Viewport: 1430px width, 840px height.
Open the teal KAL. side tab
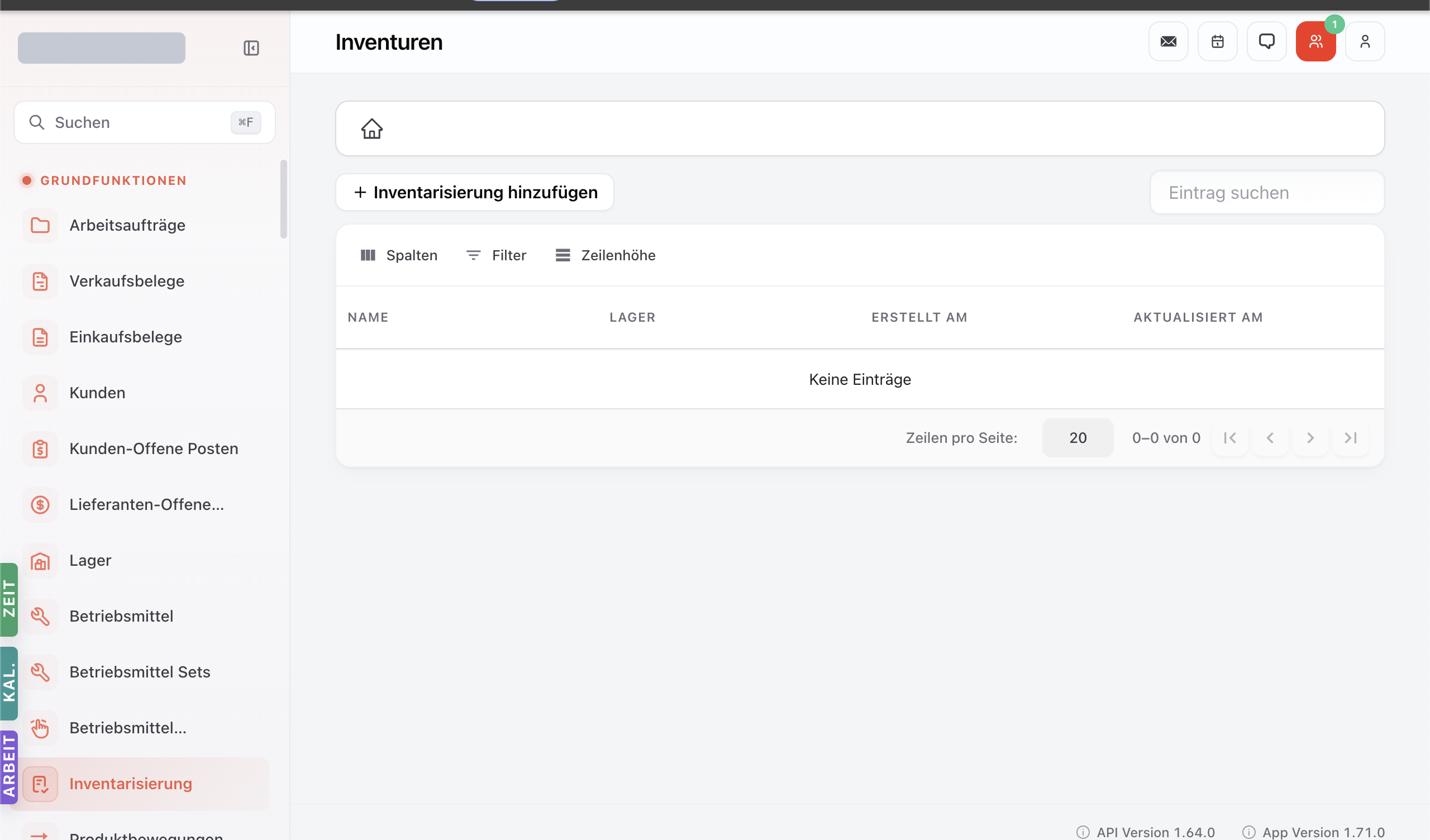coord(9,684)
